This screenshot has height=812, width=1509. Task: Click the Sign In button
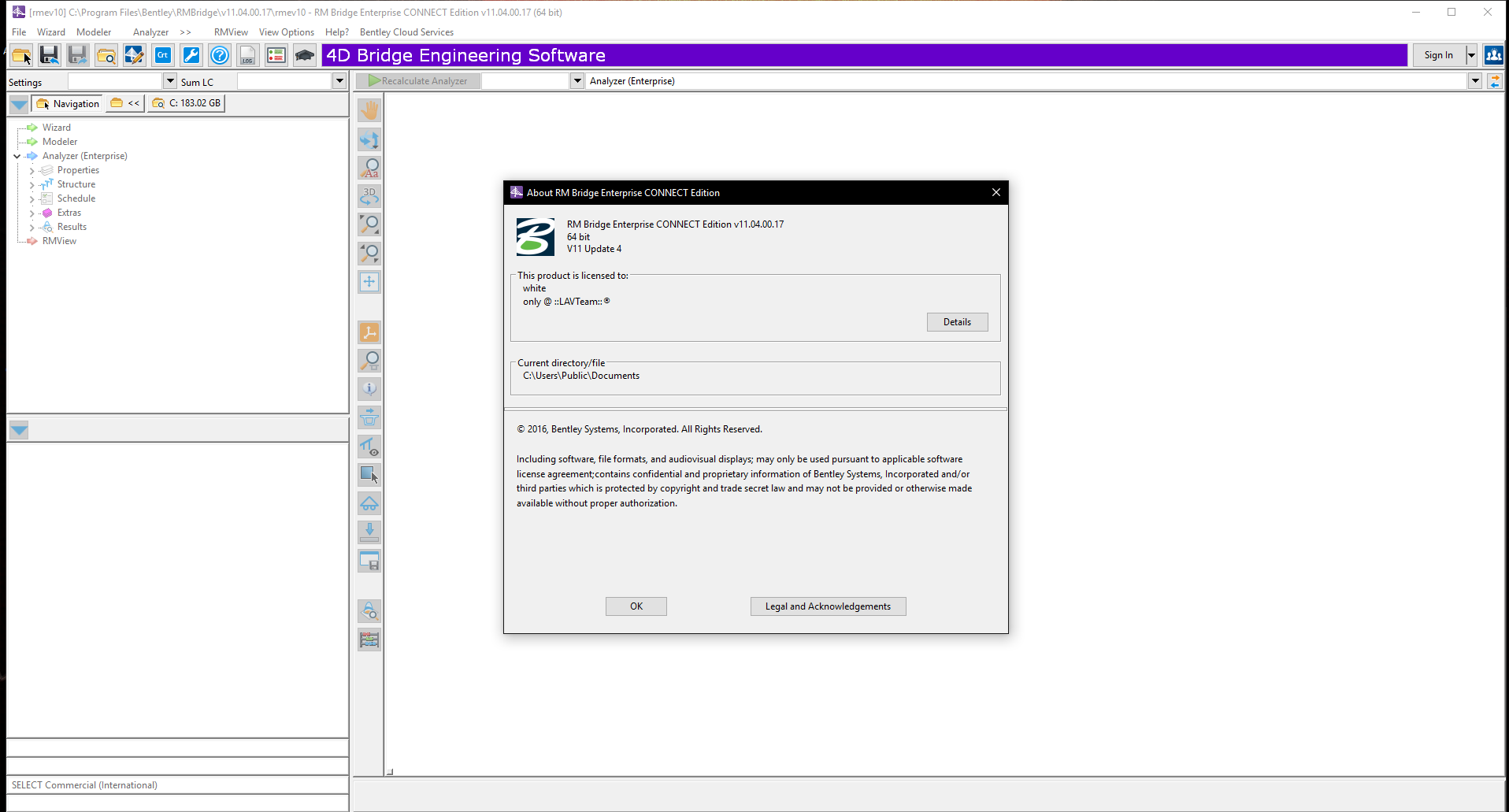tap(1438, 55)
